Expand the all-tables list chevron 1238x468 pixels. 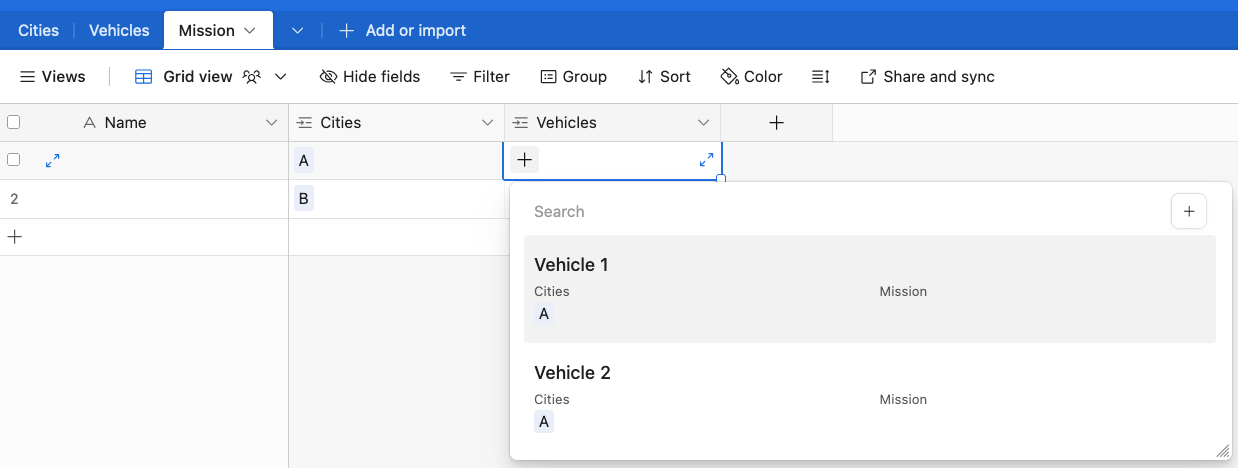click(298, 31)
